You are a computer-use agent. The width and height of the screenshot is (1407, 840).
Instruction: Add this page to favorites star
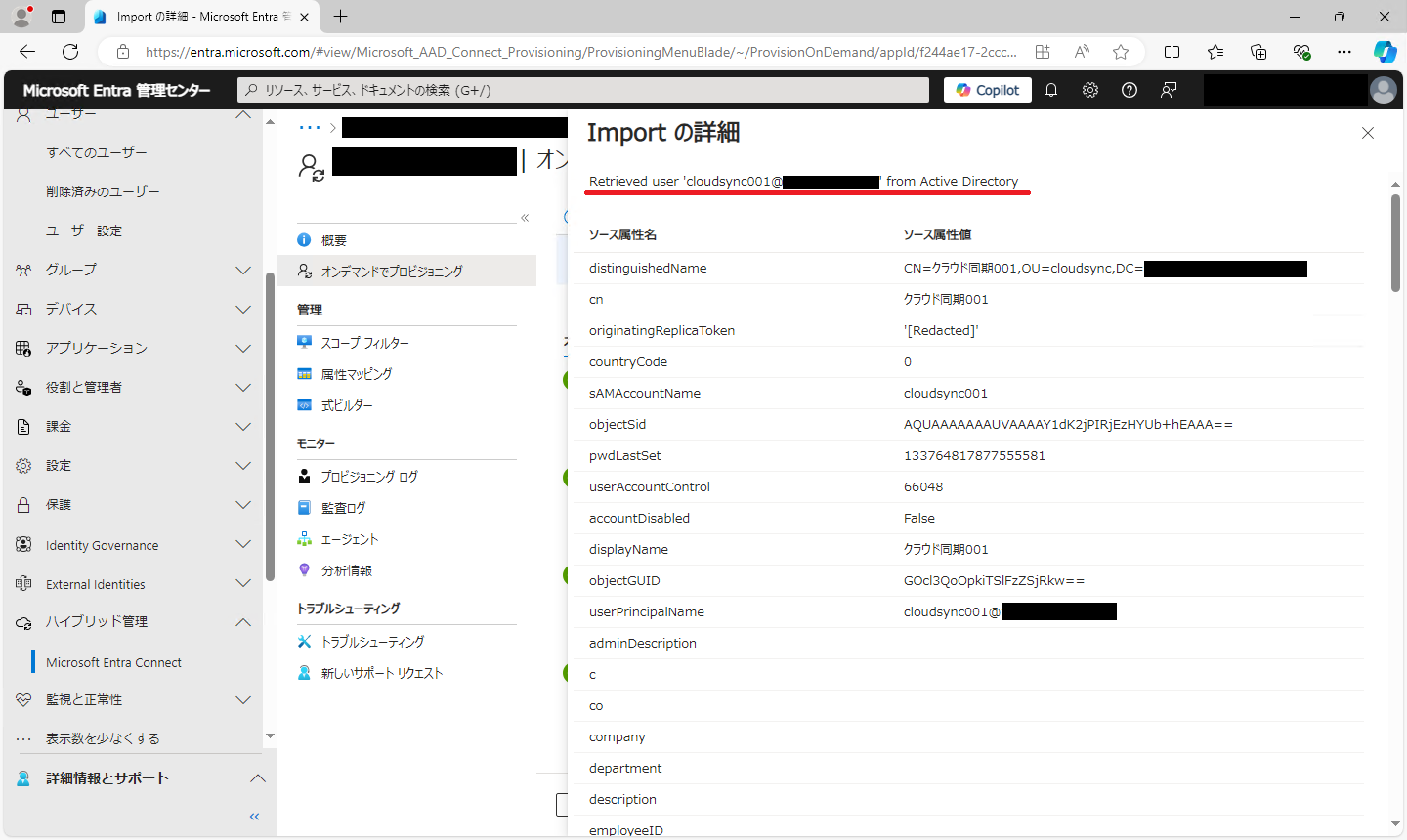tap(1121, 52)
